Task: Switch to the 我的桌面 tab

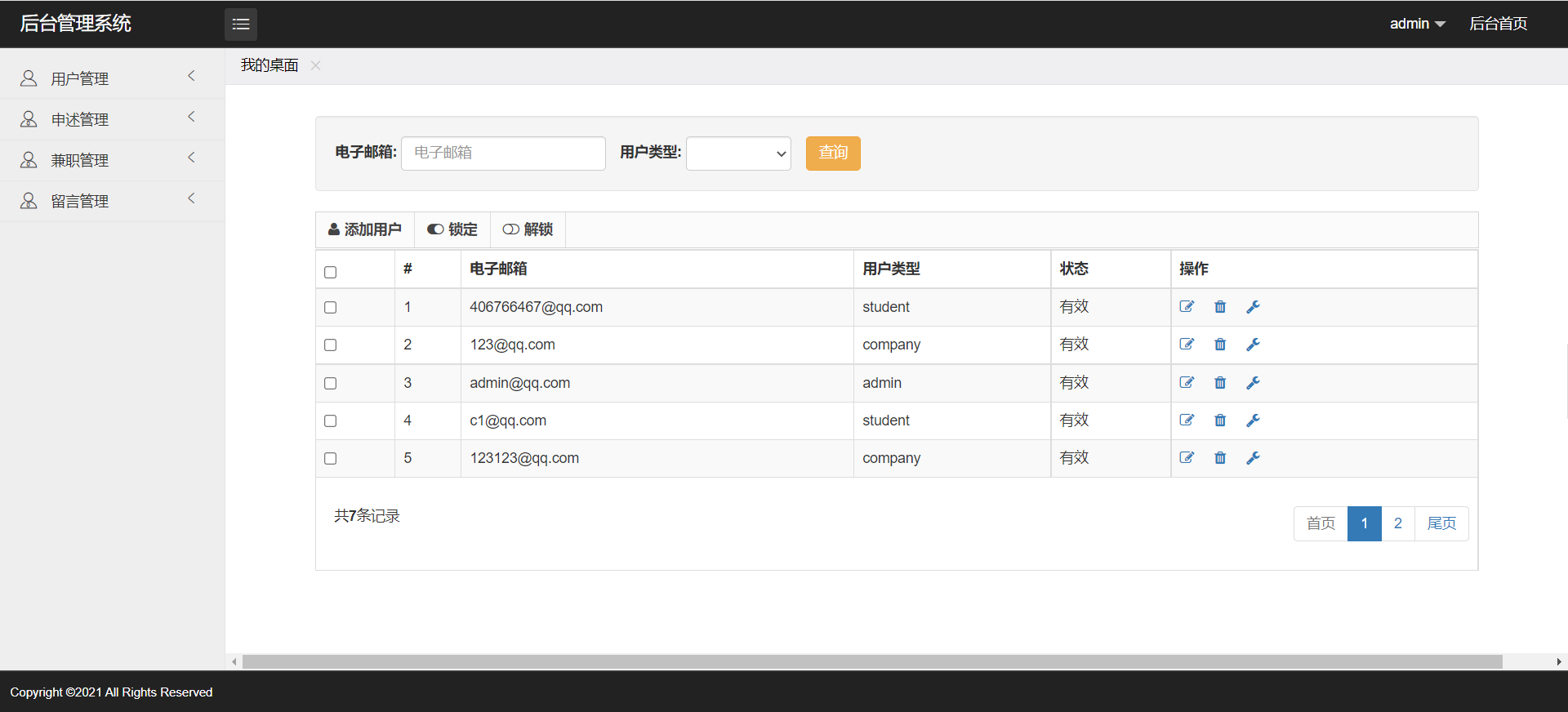Action: point(269,65)
